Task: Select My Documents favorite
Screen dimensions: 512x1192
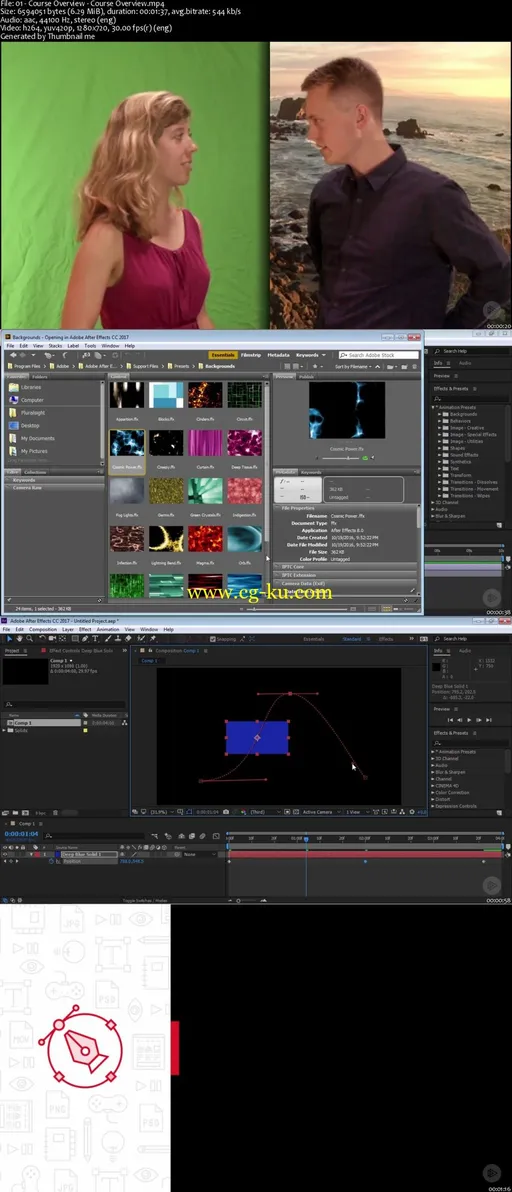Action: tap(37, 439)
